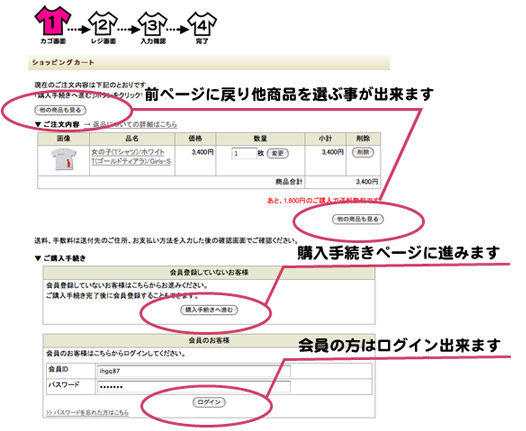Open the return policy details link

[135, 124]
